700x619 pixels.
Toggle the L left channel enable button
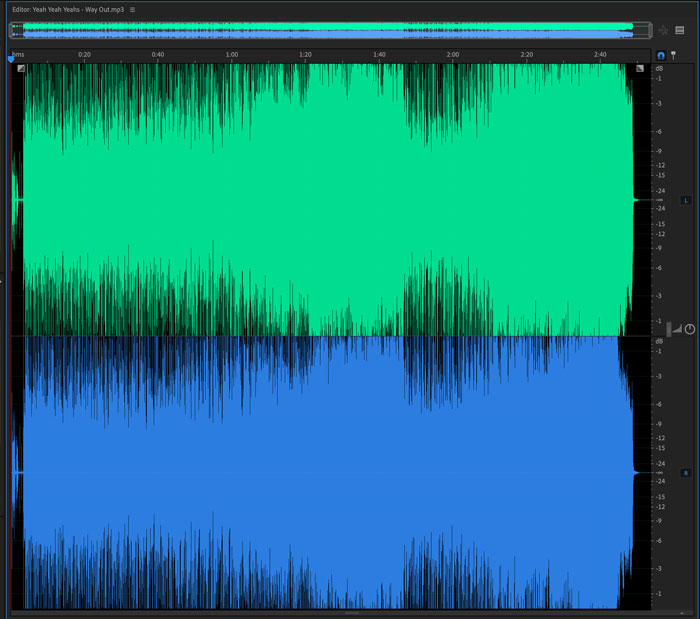pyautogui.click(x=686, y=200)
